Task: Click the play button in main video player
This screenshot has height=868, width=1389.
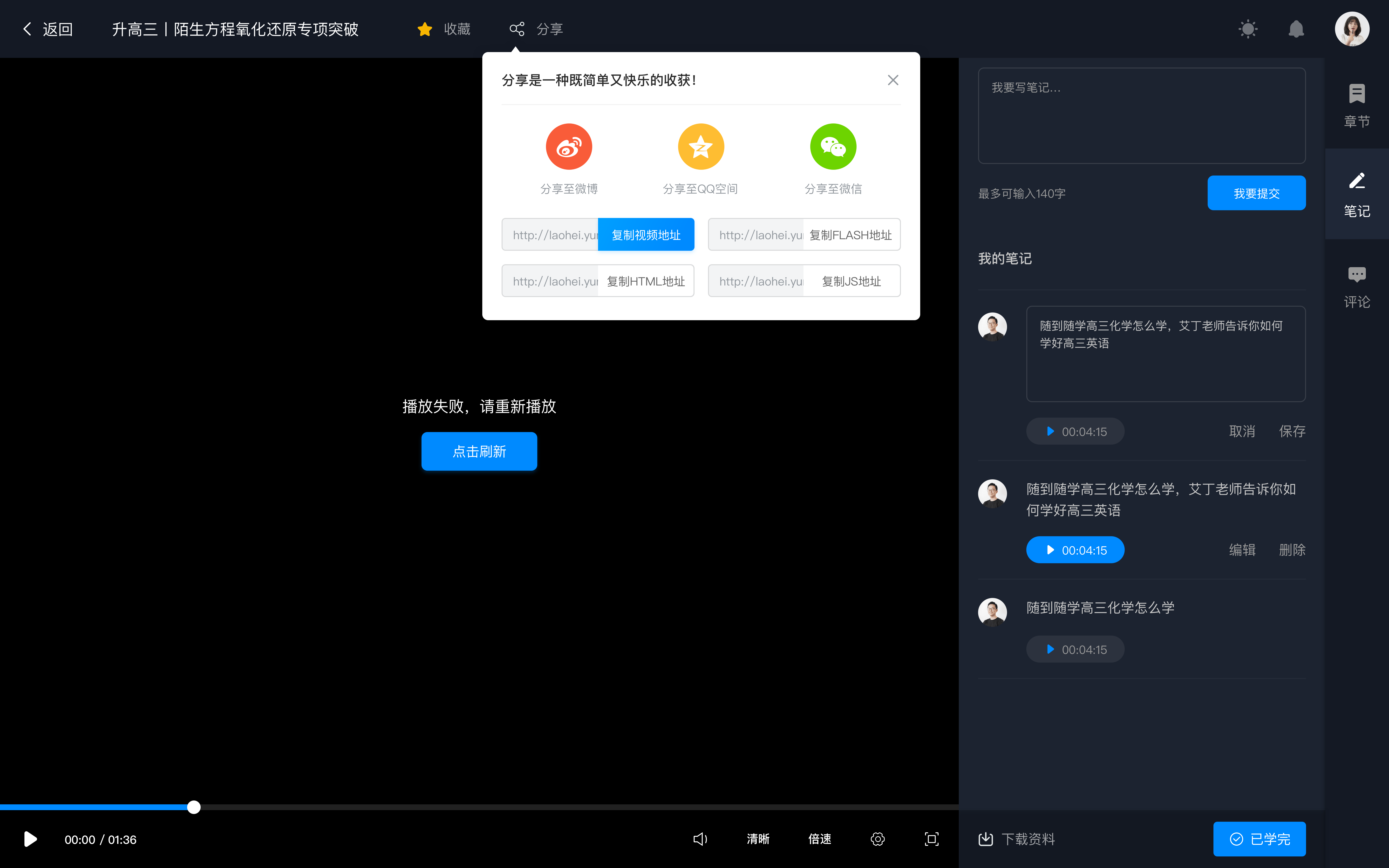Action: 29,839
